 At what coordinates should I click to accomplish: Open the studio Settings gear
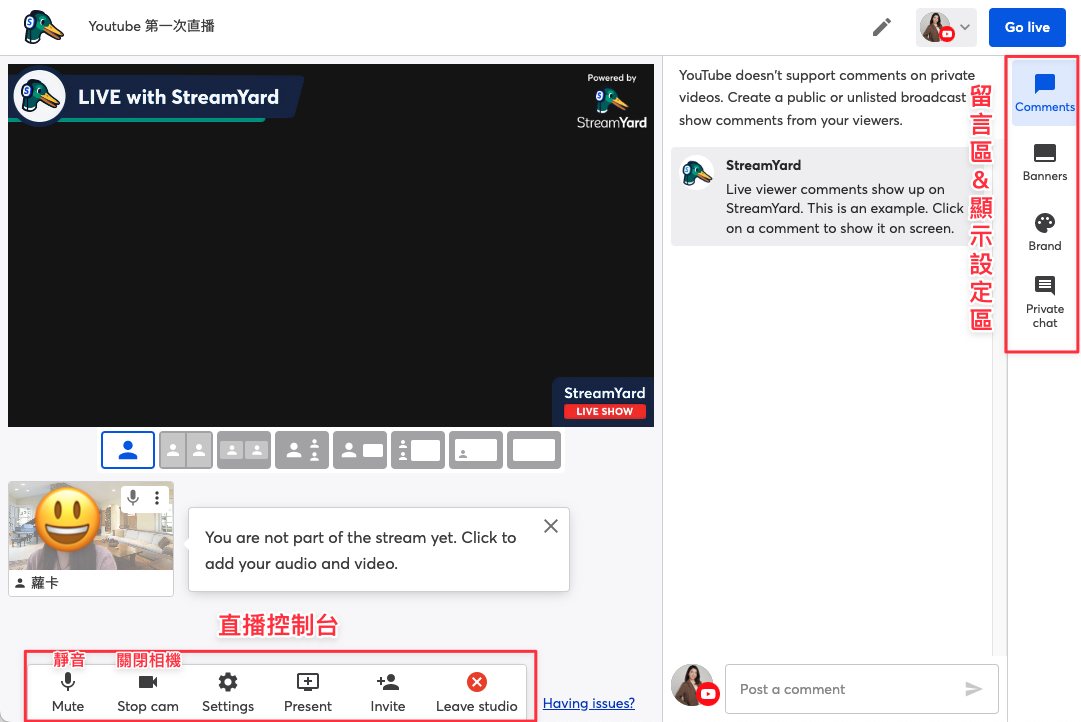point(228,692)
